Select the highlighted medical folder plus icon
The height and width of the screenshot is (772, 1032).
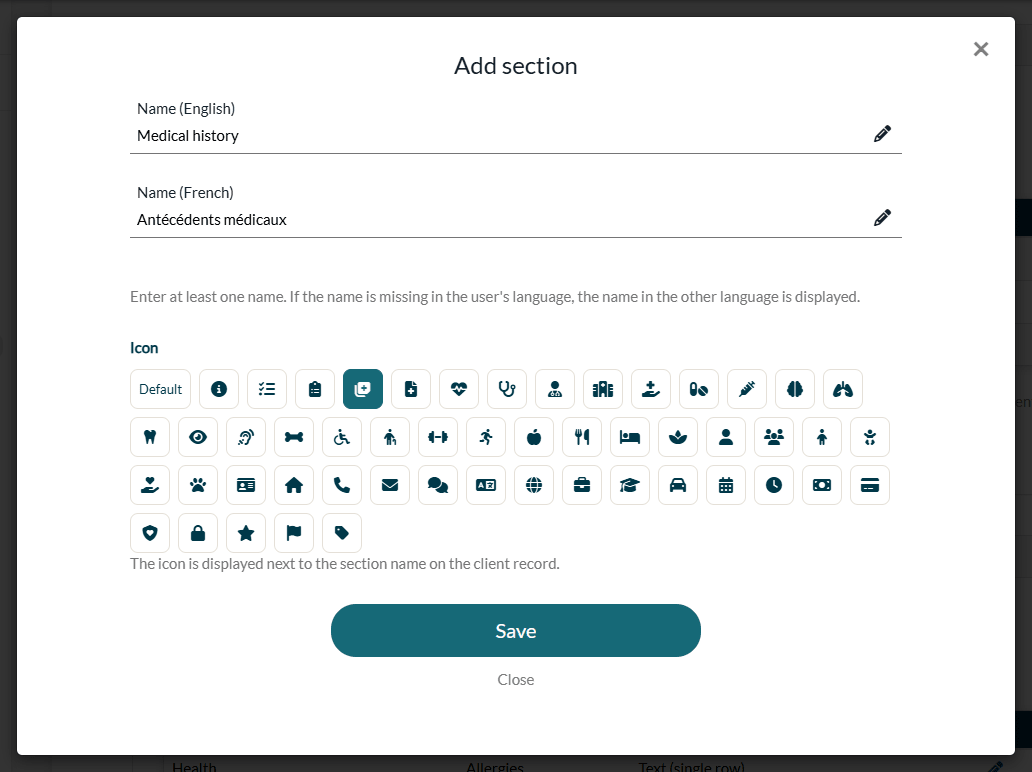pyautogui.click(x=363, y=389)
